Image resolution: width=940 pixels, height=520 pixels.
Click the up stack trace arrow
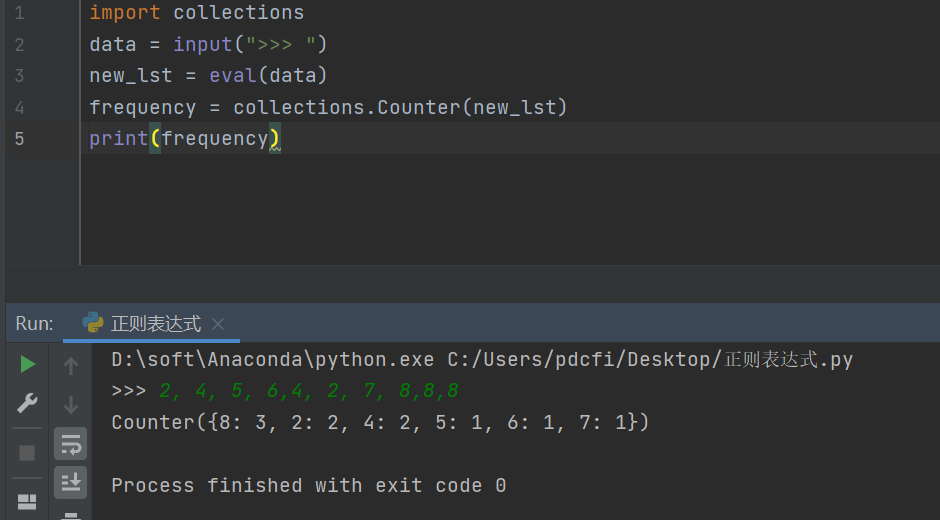click(x=71, y=366)
